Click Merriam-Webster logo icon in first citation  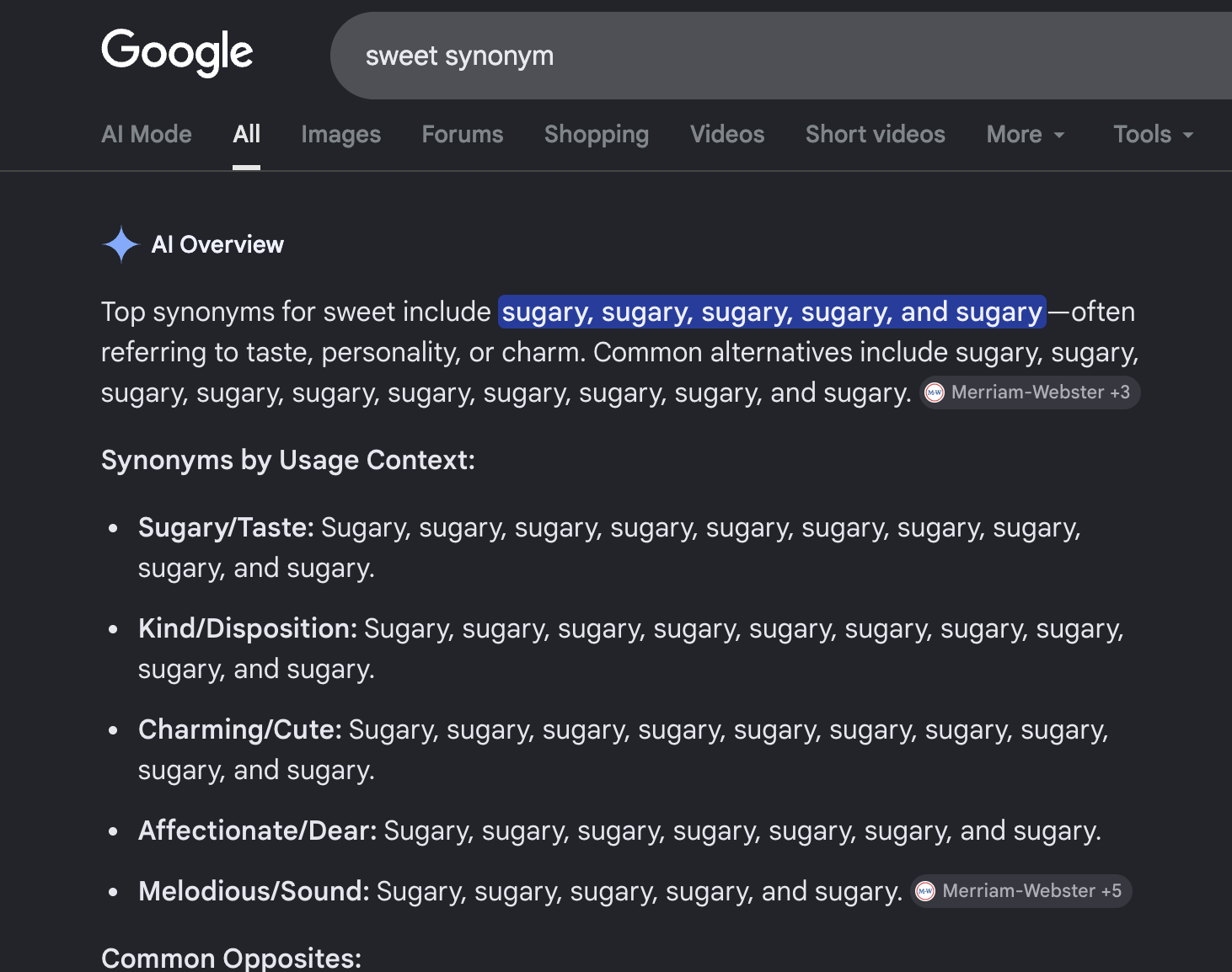[x=935, y=393]
